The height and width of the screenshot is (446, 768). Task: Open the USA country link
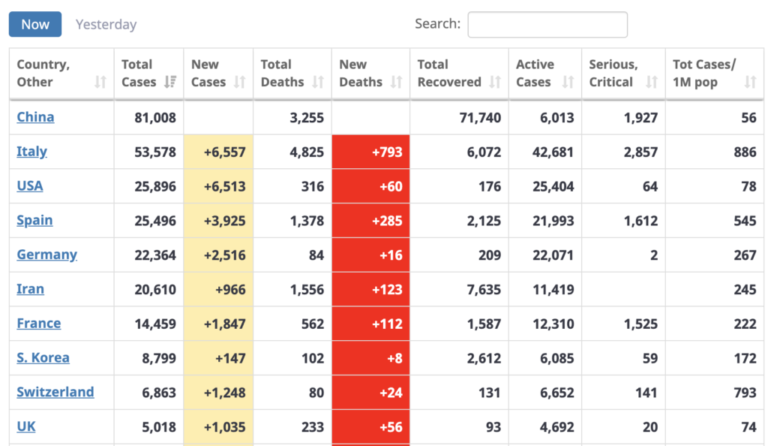point(30,186)
